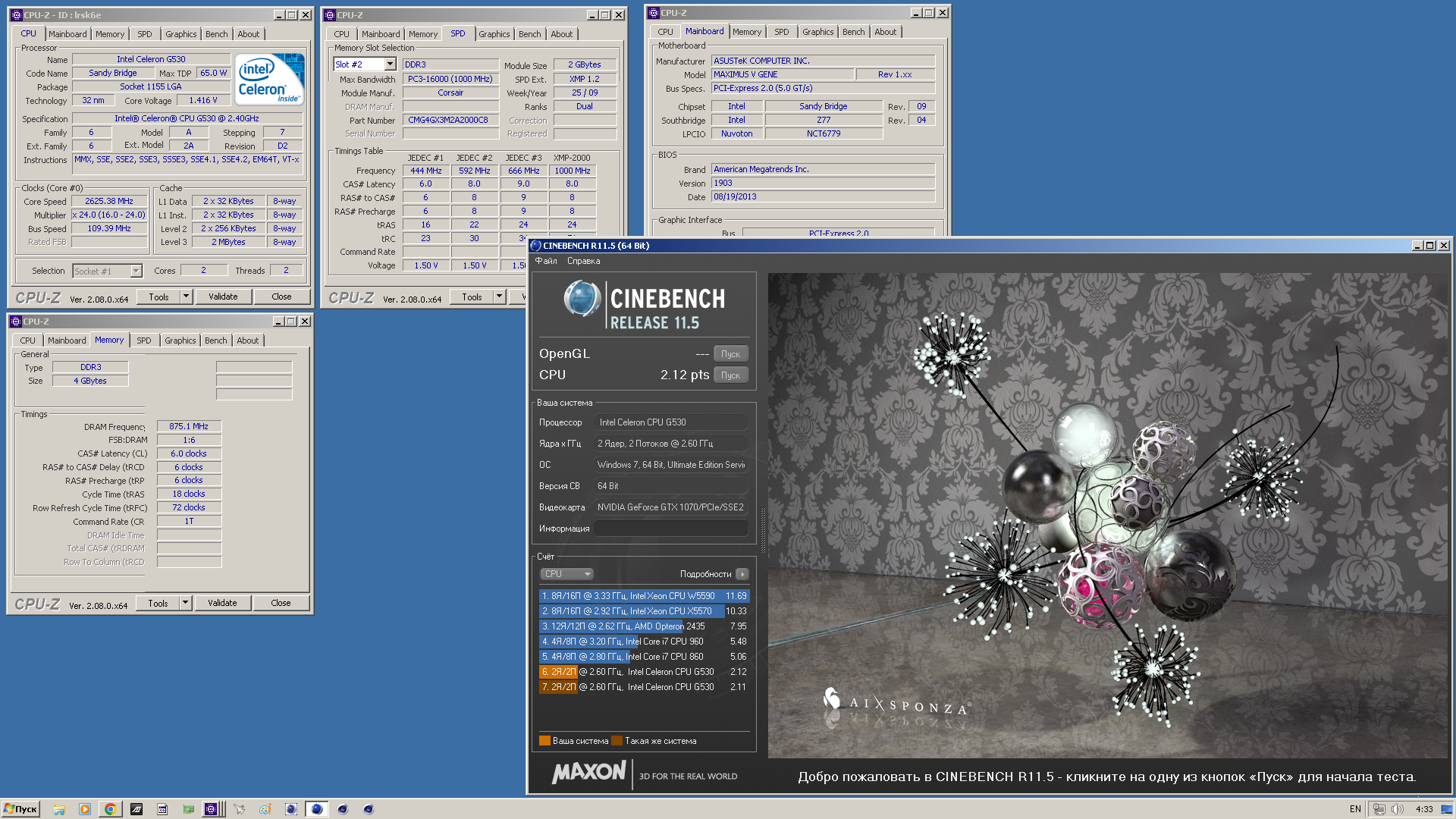Open the Файл menu in Cinebench
Viewport: 1456px width, 819px height.
[546, 261]
